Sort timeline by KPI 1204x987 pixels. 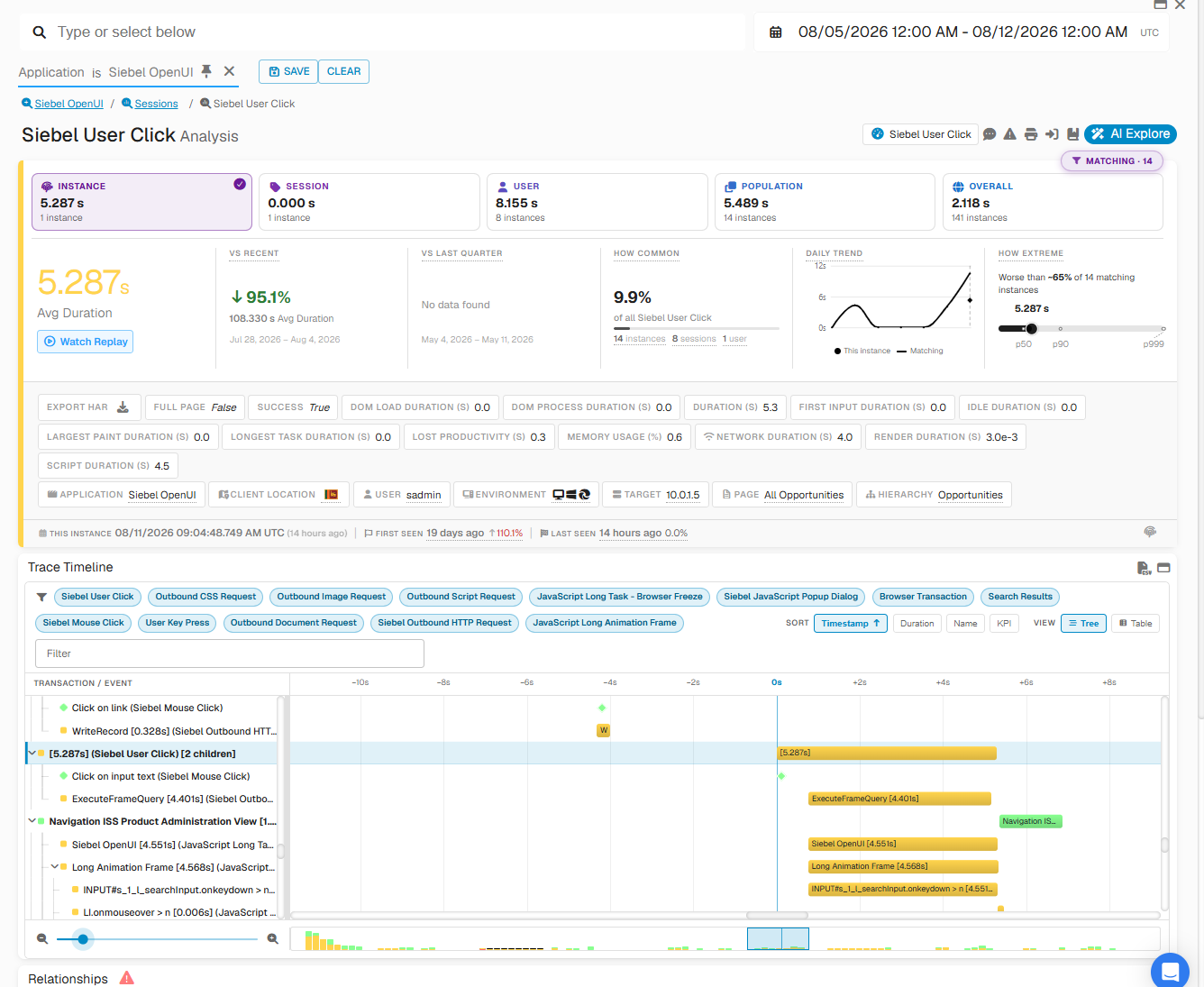click(1004, 624)
